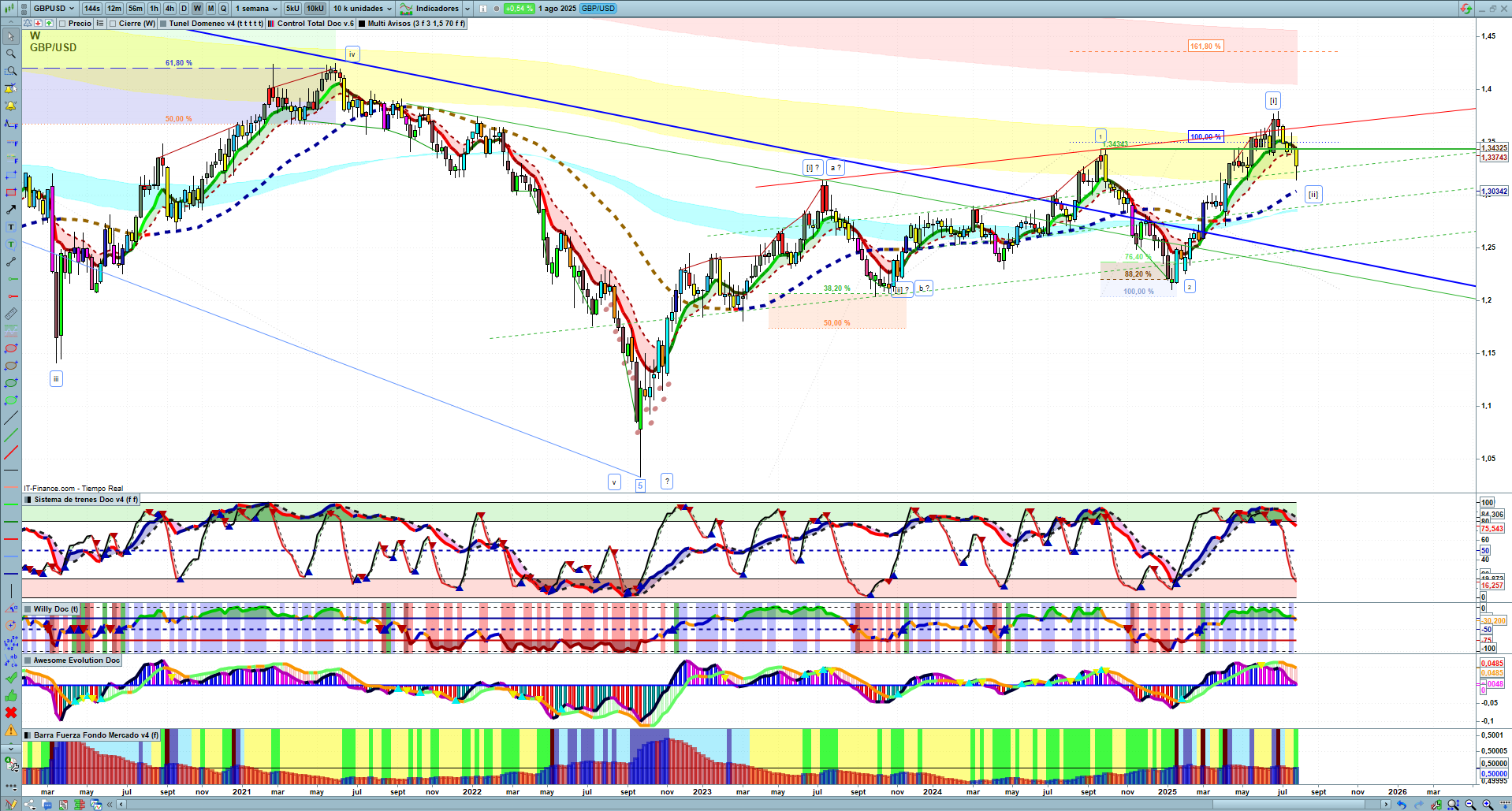Screen dimensions: 1512x811
Task: Click the 161,80 % Fibonacci label
Action: [1206, 47]
